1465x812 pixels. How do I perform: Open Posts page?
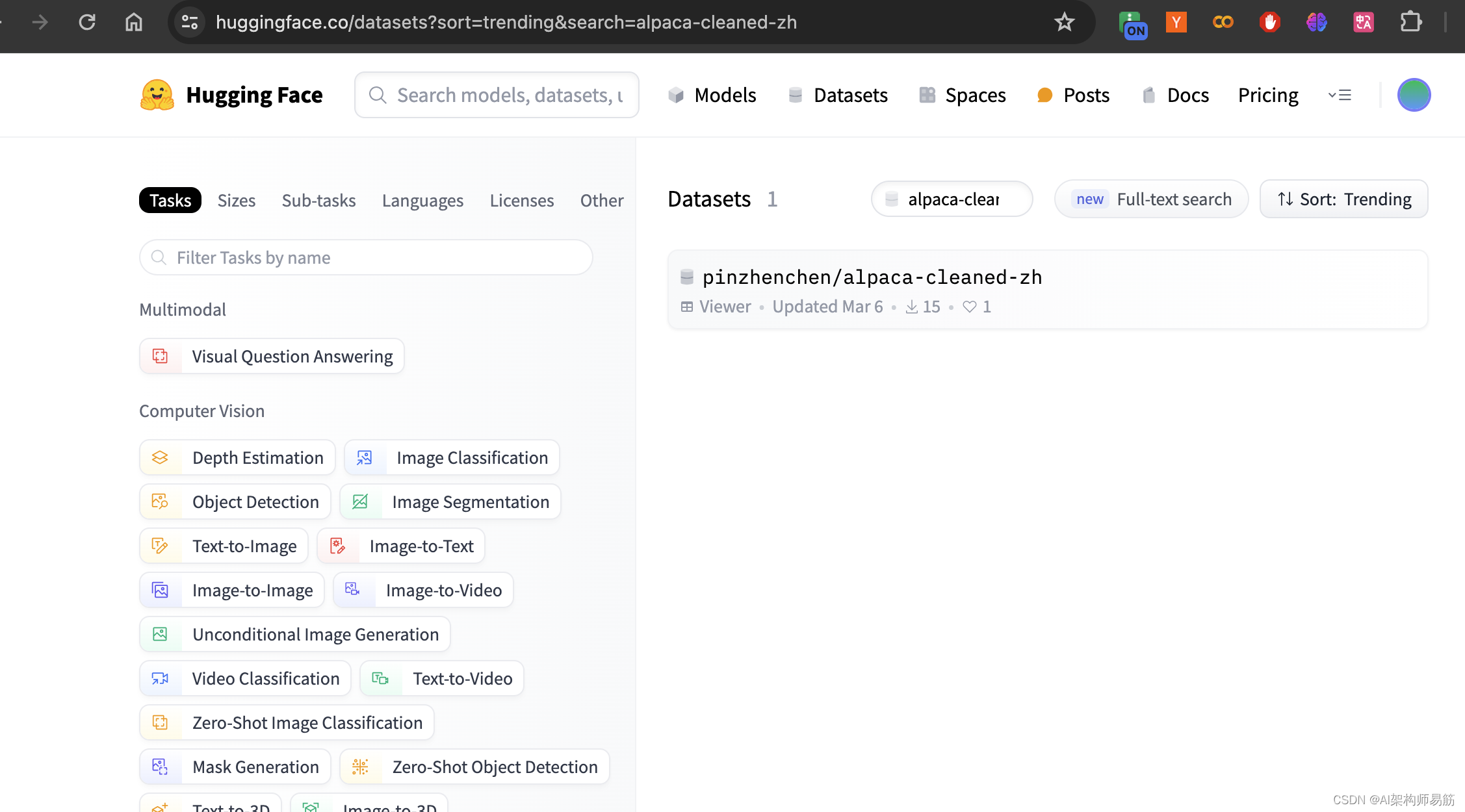pos(1073,95)
